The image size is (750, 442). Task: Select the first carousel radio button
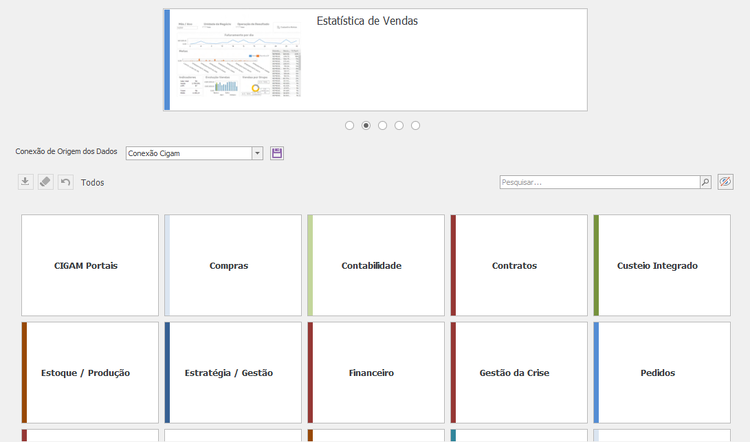[350, 125]
